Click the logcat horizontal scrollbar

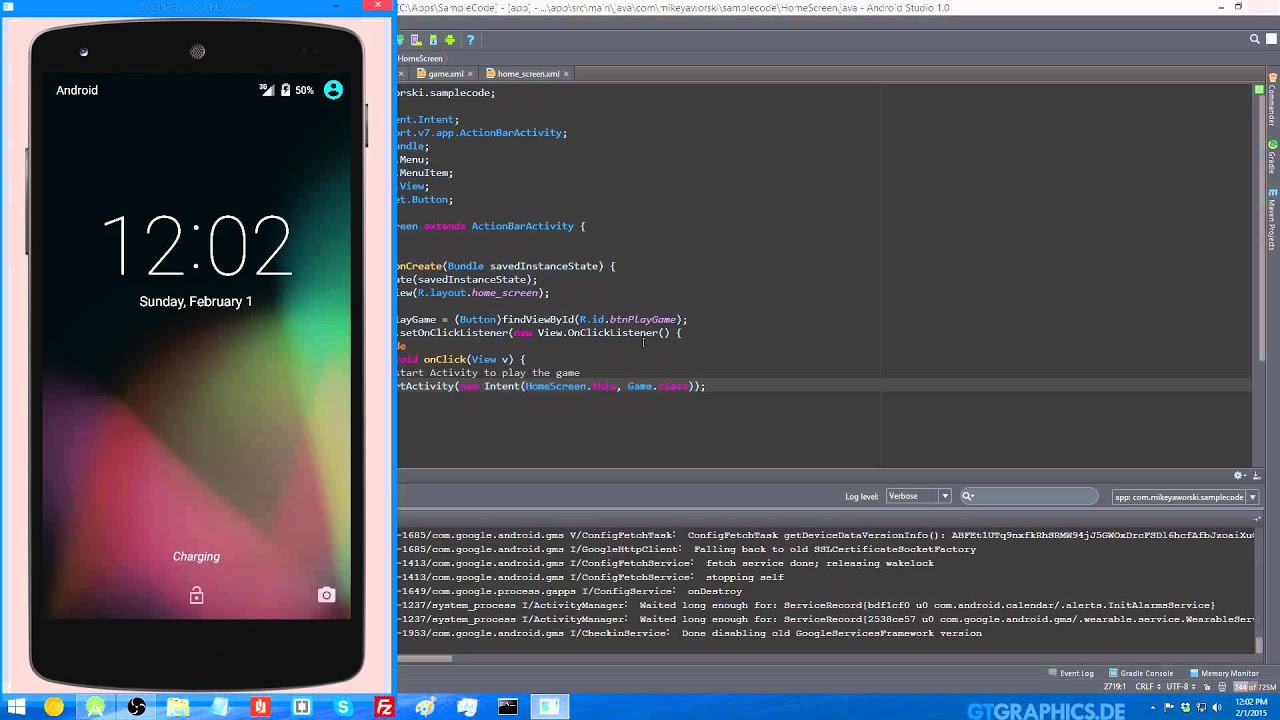point(425,658)
